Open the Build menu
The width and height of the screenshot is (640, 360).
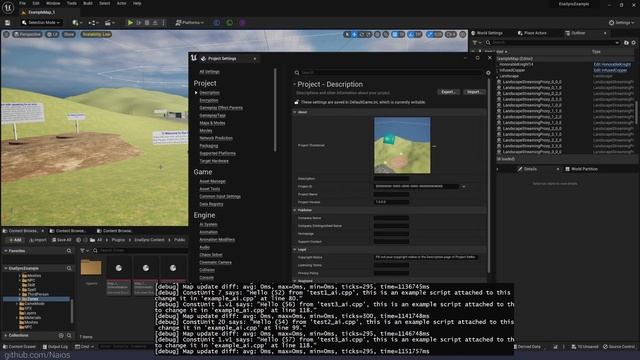click(88, 3)
